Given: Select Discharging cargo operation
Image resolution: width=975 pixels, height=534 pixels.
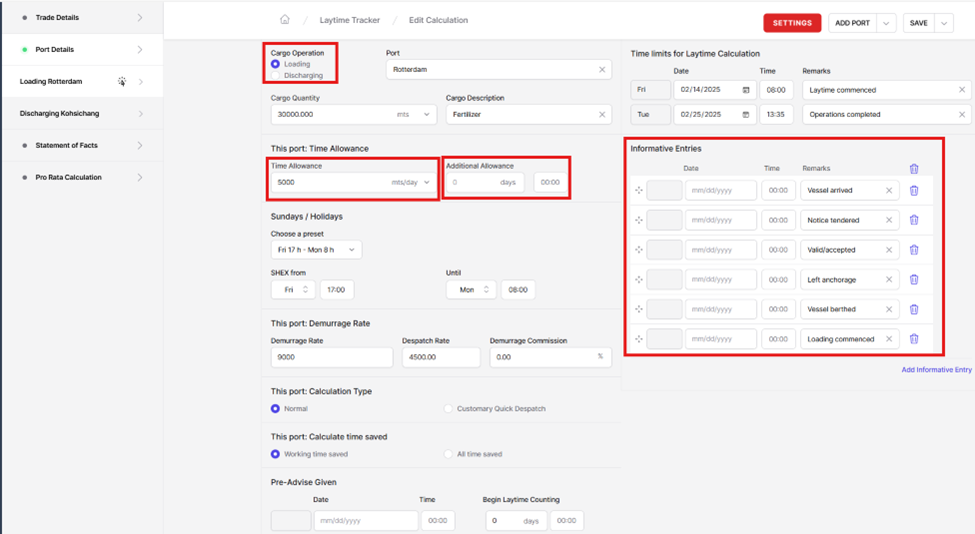Looking at the screenshot, I should pos(275,75).
